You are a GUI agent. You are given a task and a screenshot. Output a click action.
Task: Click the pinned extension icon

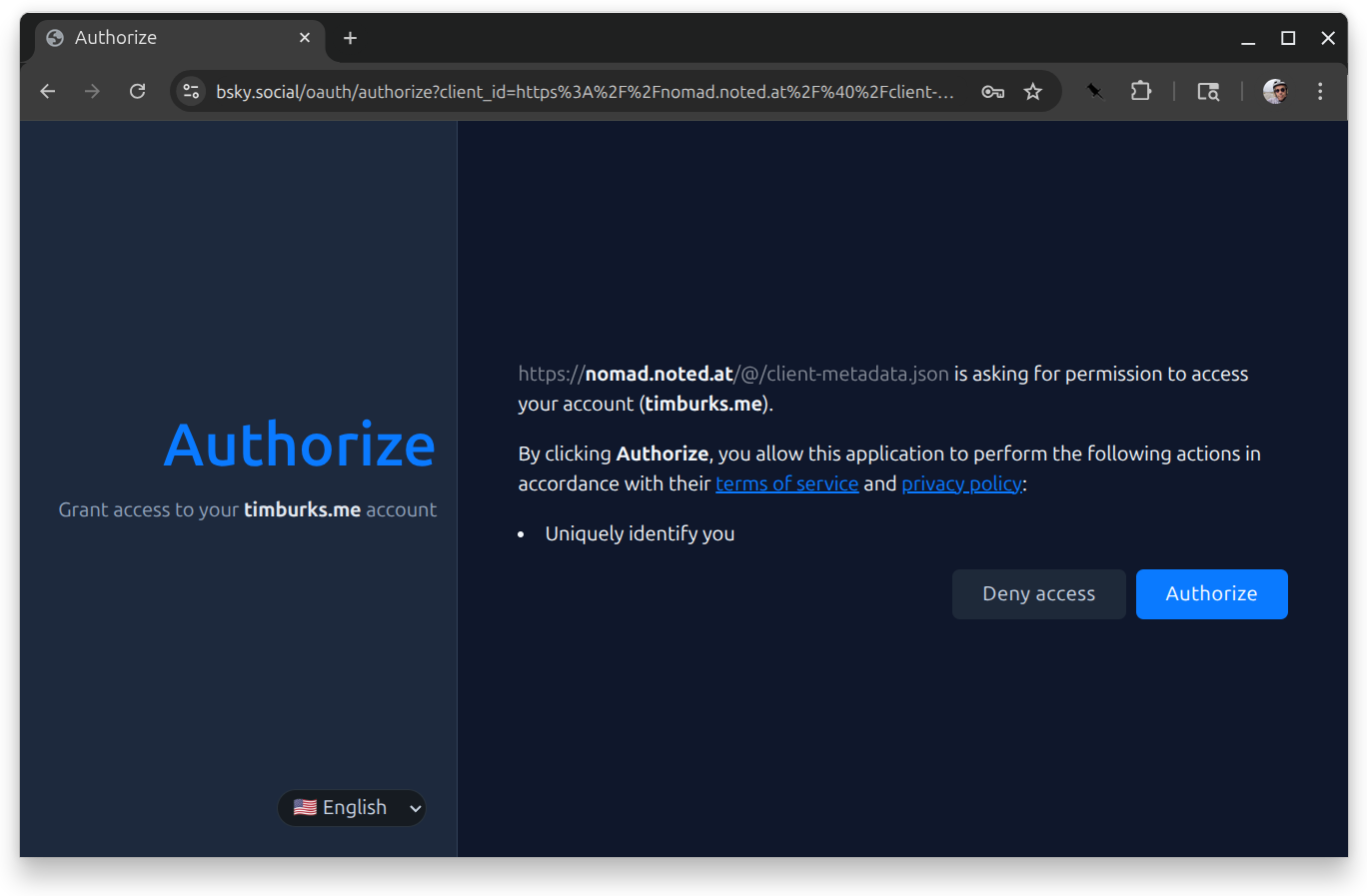pyautogui.click(x=1095, y=92)
